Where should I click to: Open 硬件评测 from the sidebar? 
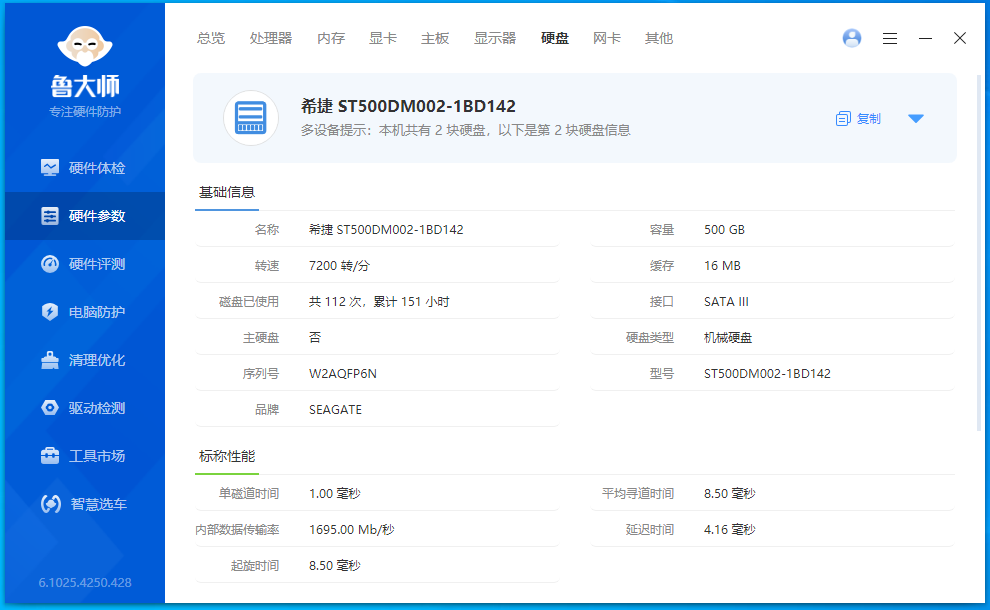[85, 264]
